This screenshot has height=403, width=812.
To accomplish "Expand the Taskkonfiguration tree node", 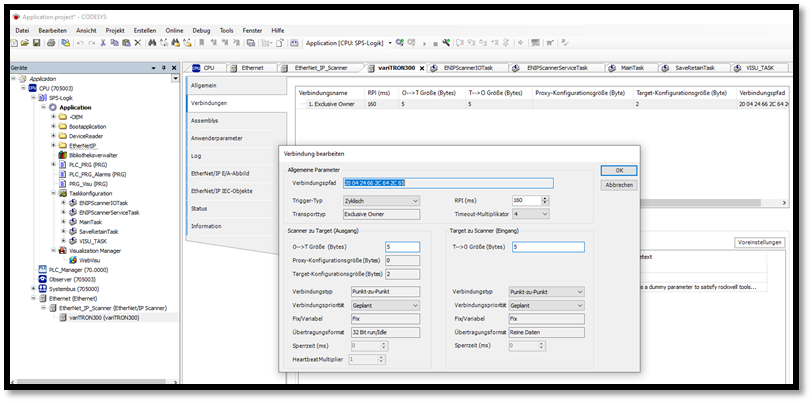I will point(52,192).
